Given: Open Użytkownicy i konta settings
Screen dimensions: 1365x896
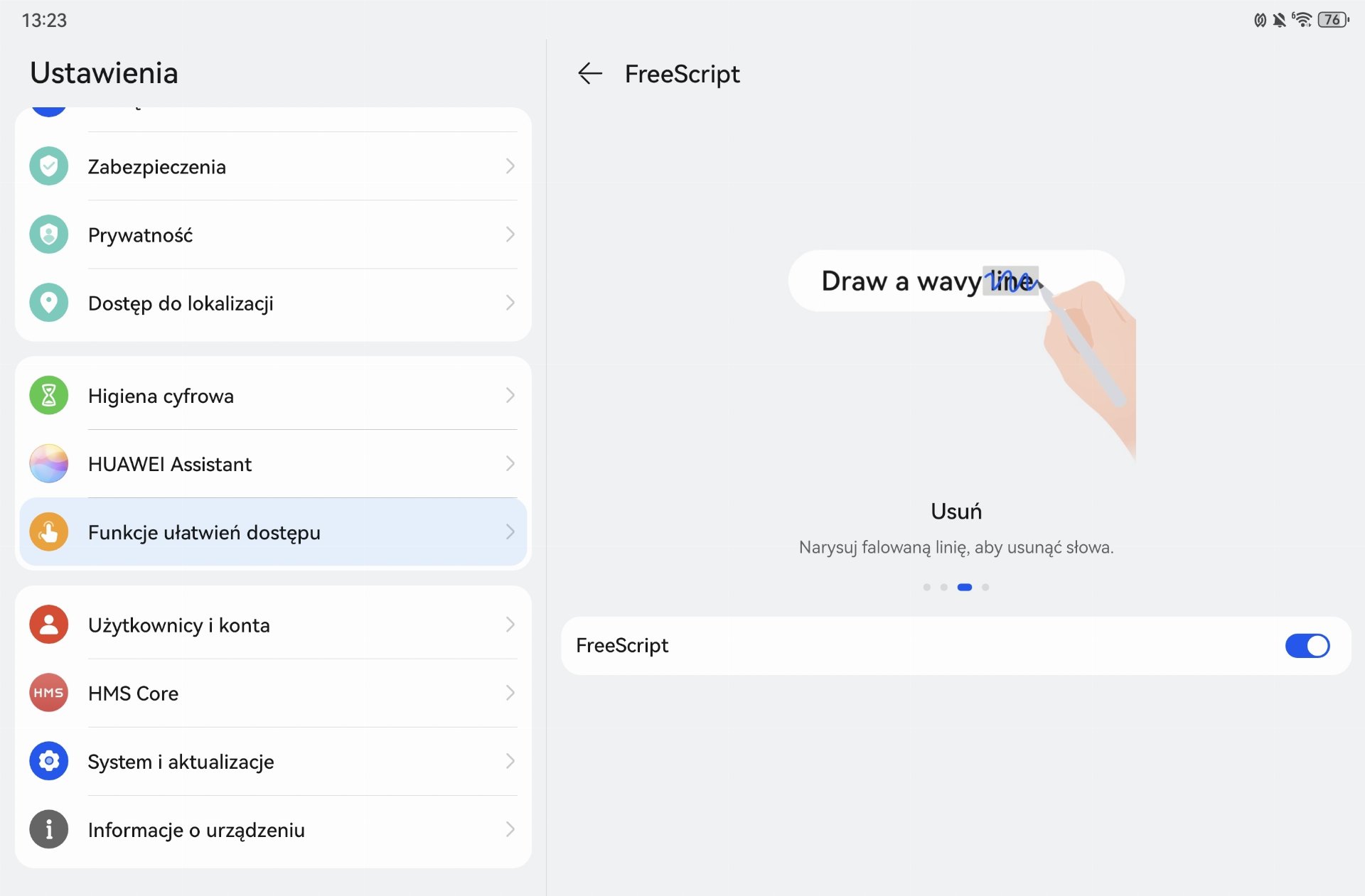Looking at the screenshot, I should (179, 625).
